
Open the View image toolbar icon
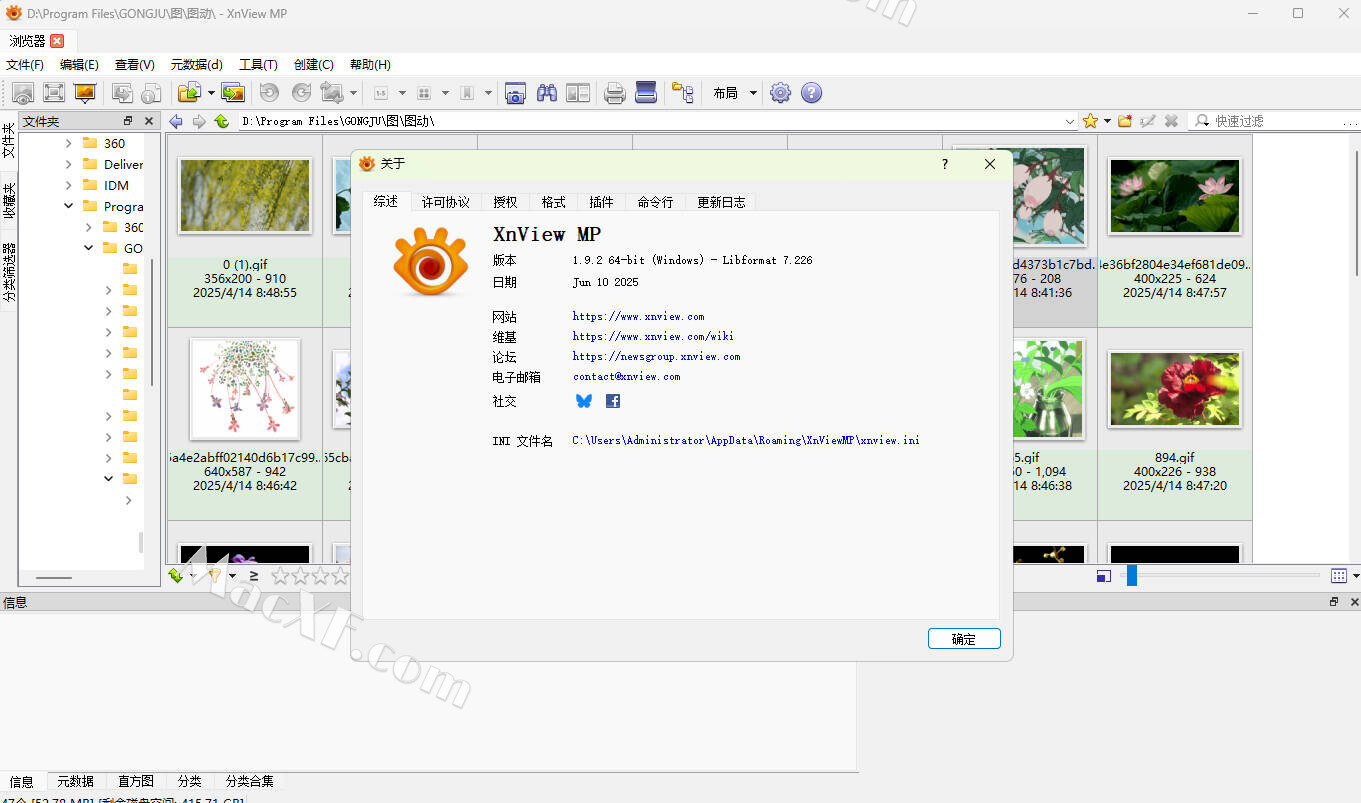click(23, 93)
